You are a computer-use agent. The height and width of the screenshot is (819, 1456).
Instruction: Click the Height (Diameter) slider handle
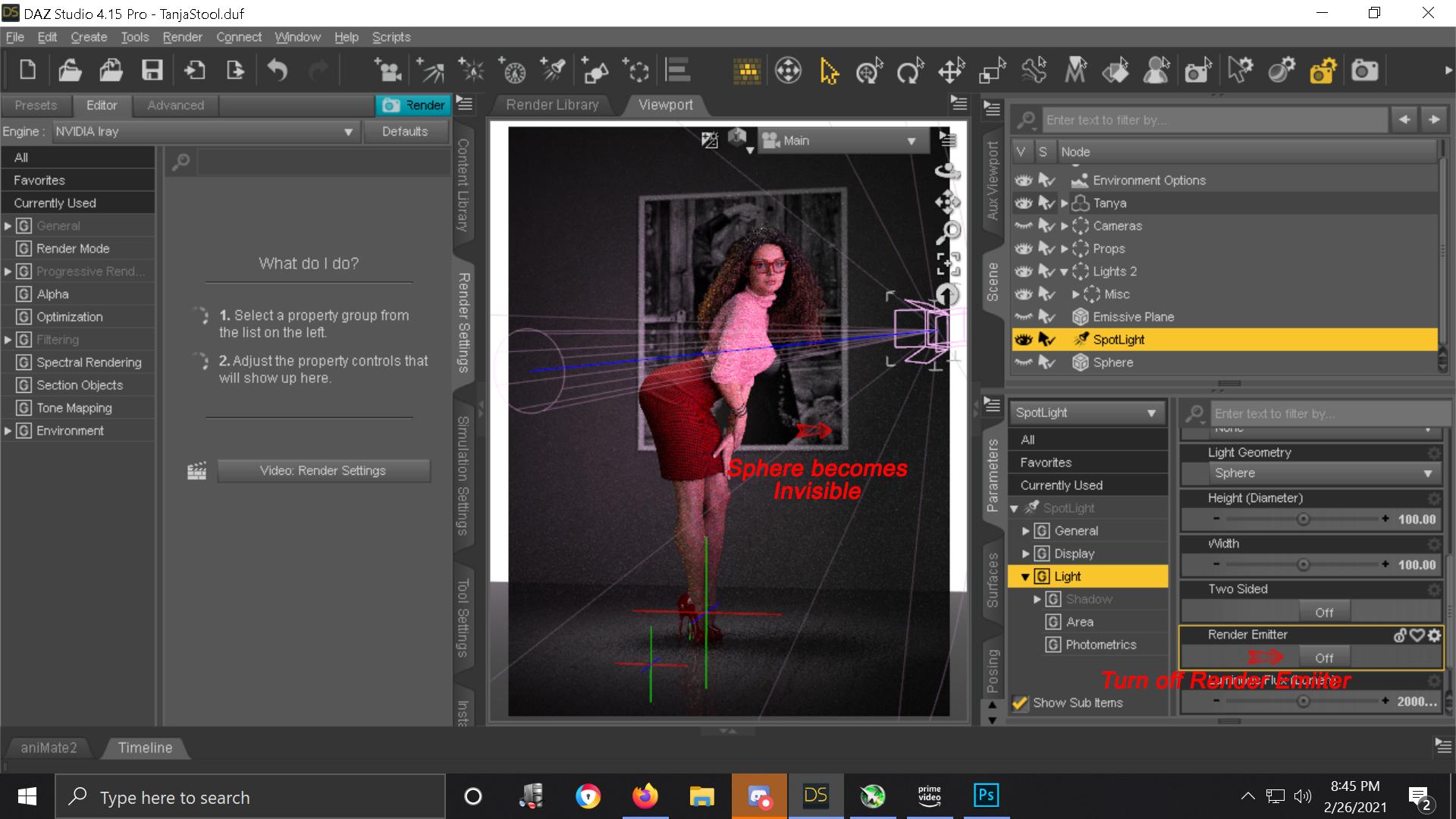point(1303,519)
